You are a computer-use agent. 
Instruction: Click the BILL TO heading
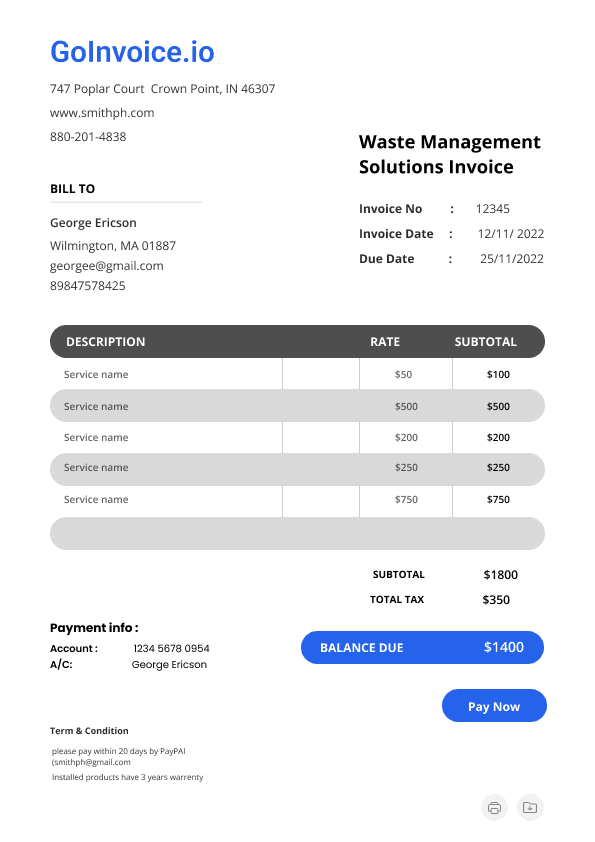[x=72, y=189]
